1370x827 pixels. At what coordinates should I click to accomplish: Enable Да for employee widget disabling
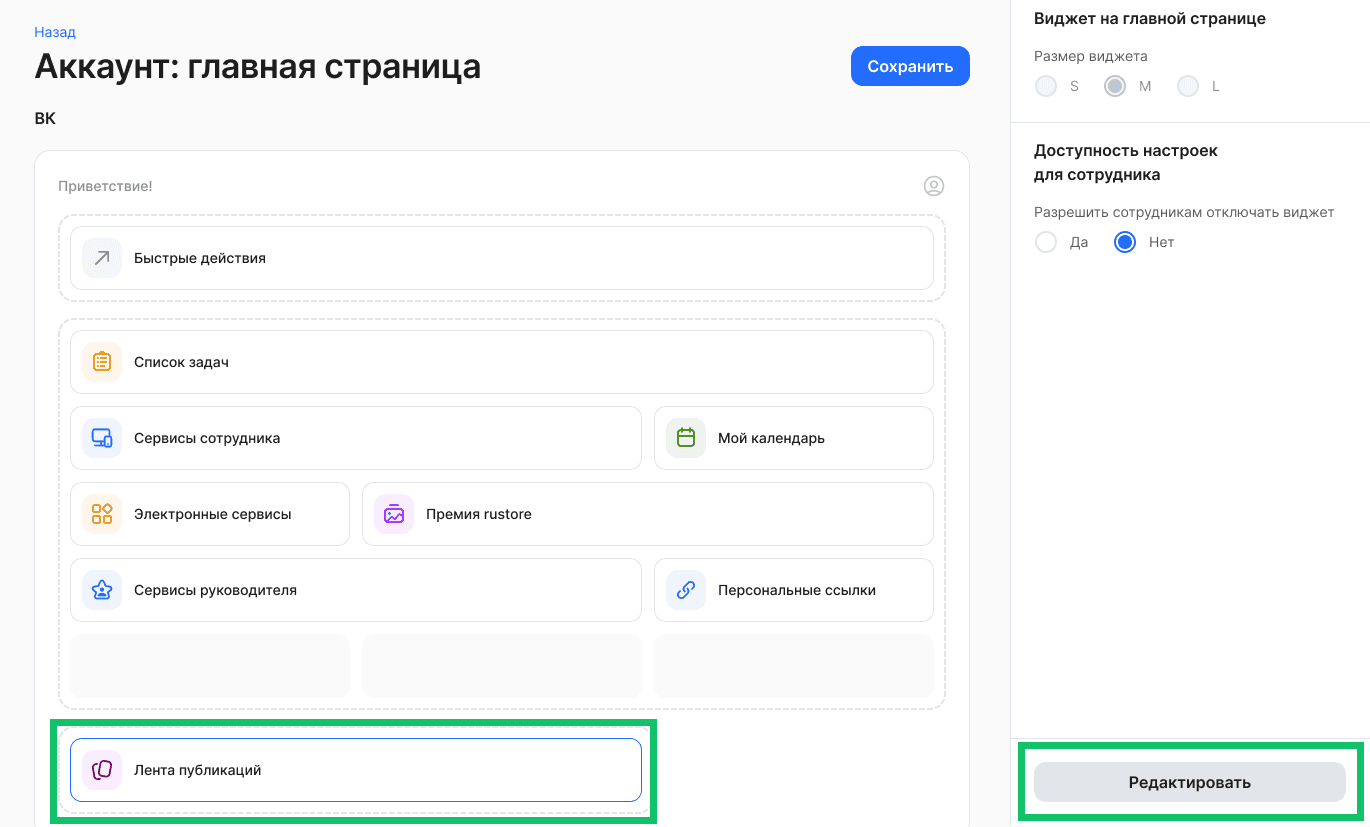(x=1046, y=241)
